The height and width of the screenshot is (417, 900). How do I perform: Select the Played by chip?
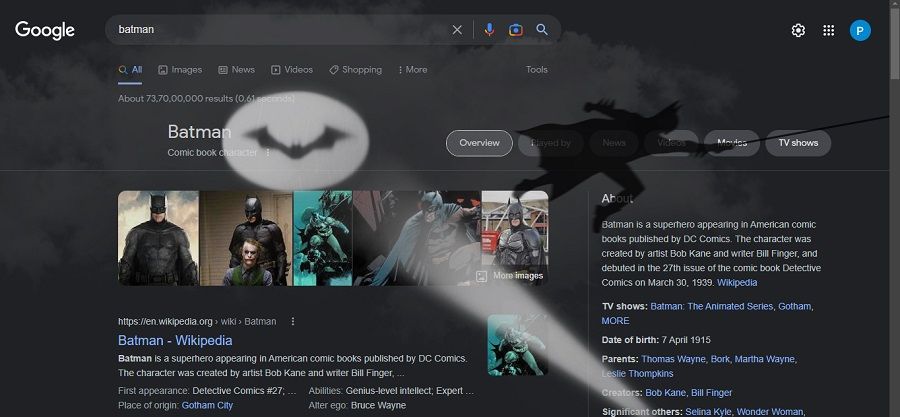pos(550,143)
